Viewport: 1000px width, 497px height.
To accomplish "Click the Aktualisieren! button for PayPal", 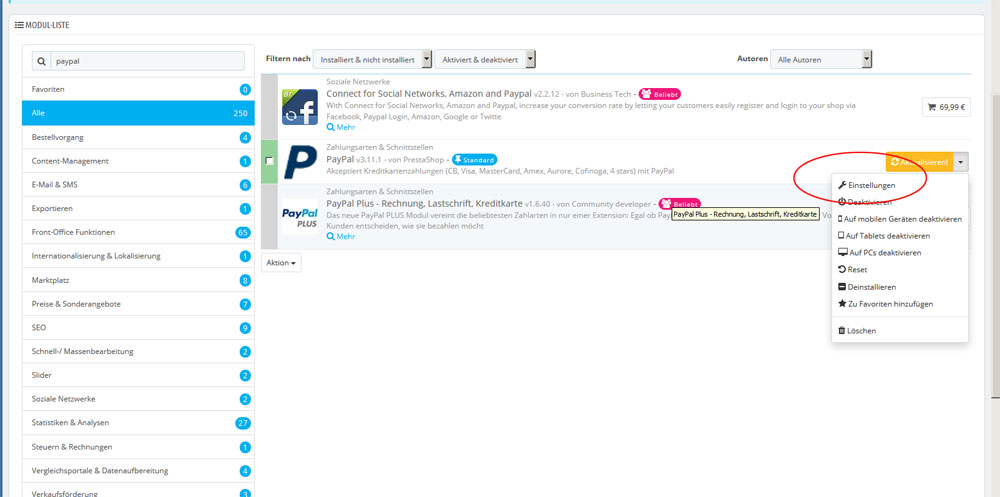I will tap(919, 162).
